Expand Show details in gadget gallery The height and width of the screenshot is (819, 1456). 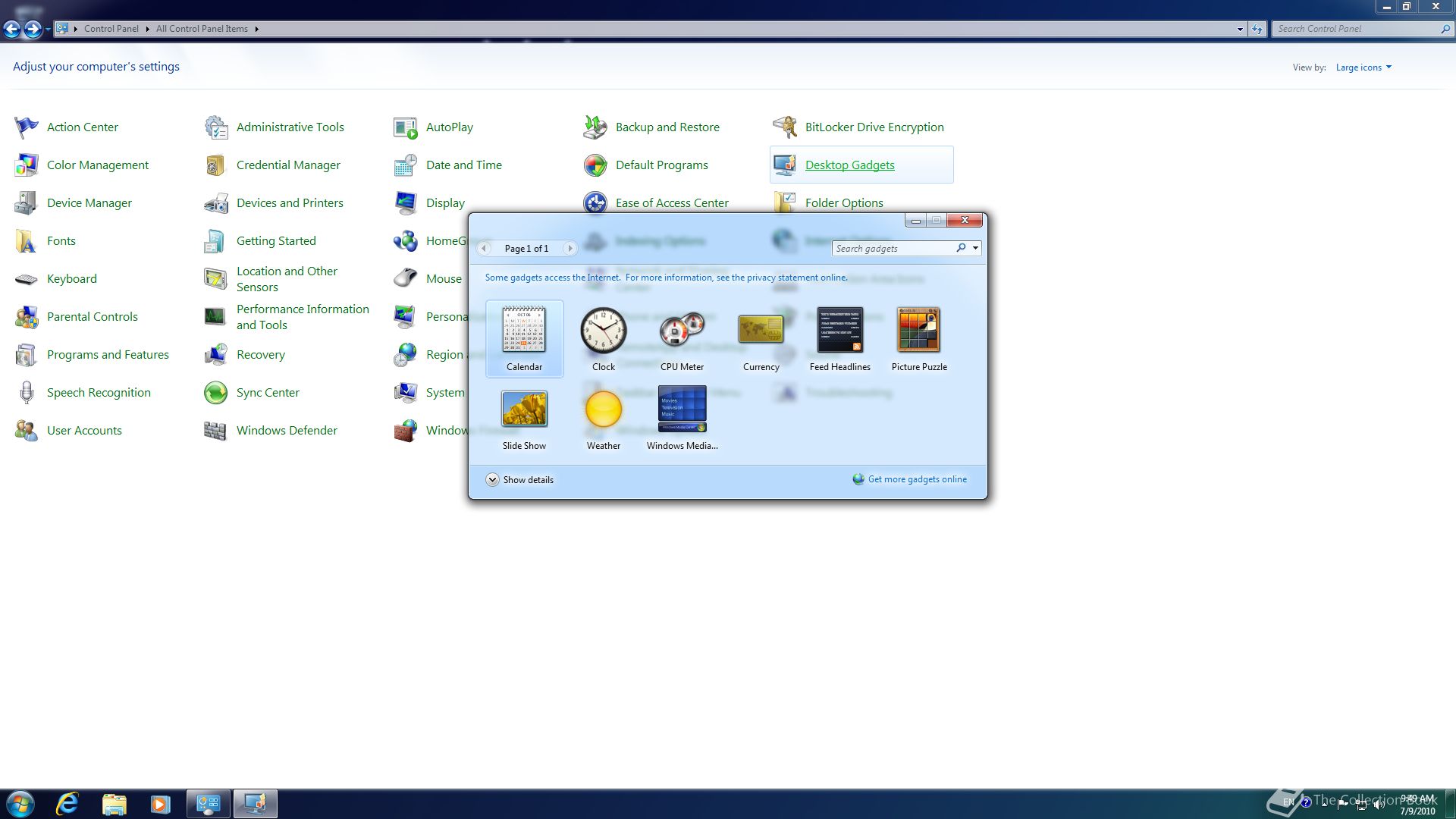pos(520,479)
